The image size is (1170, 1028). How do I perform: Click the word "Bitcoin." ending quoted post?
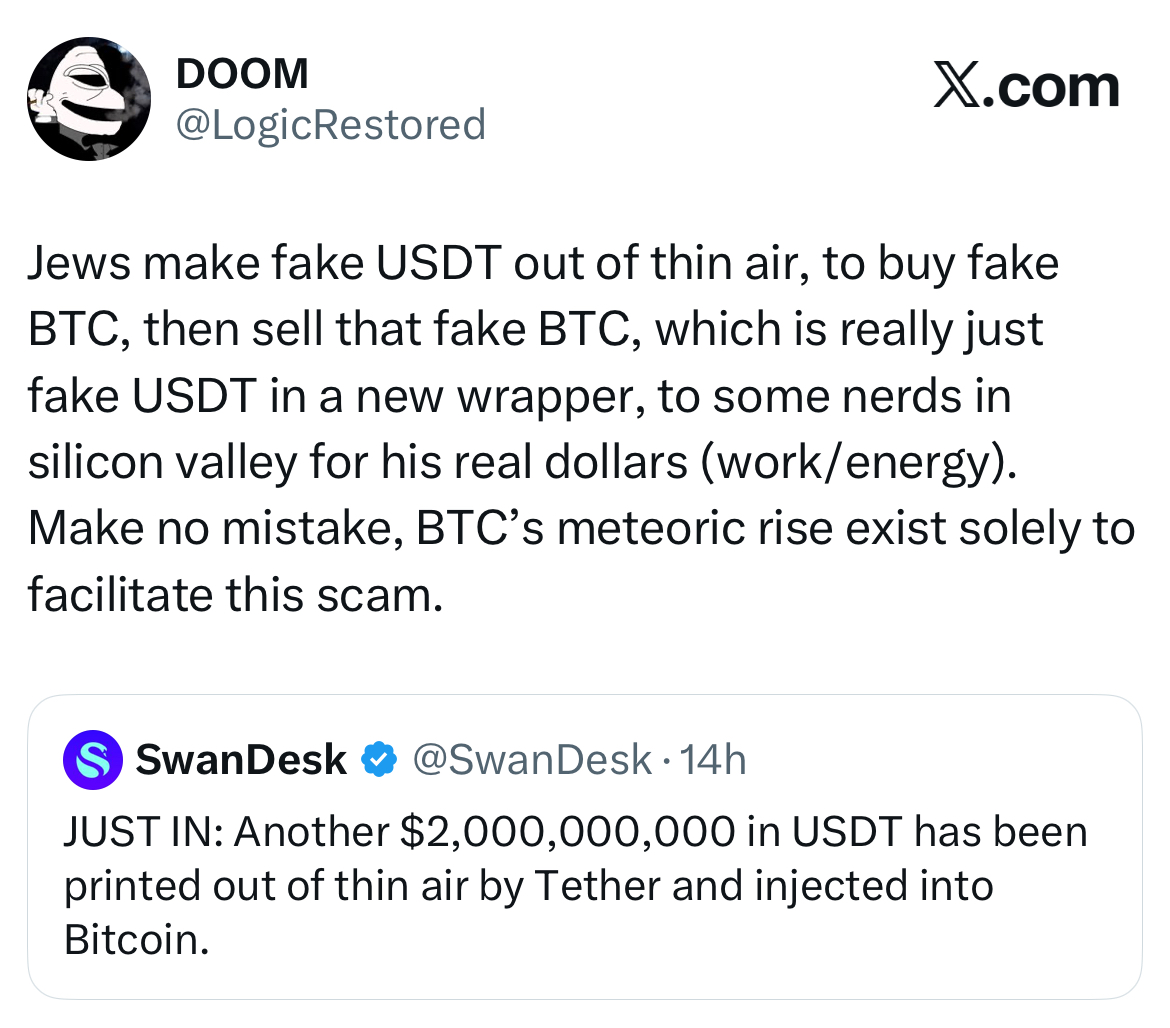pyautogui.click(x=137, y=940)
